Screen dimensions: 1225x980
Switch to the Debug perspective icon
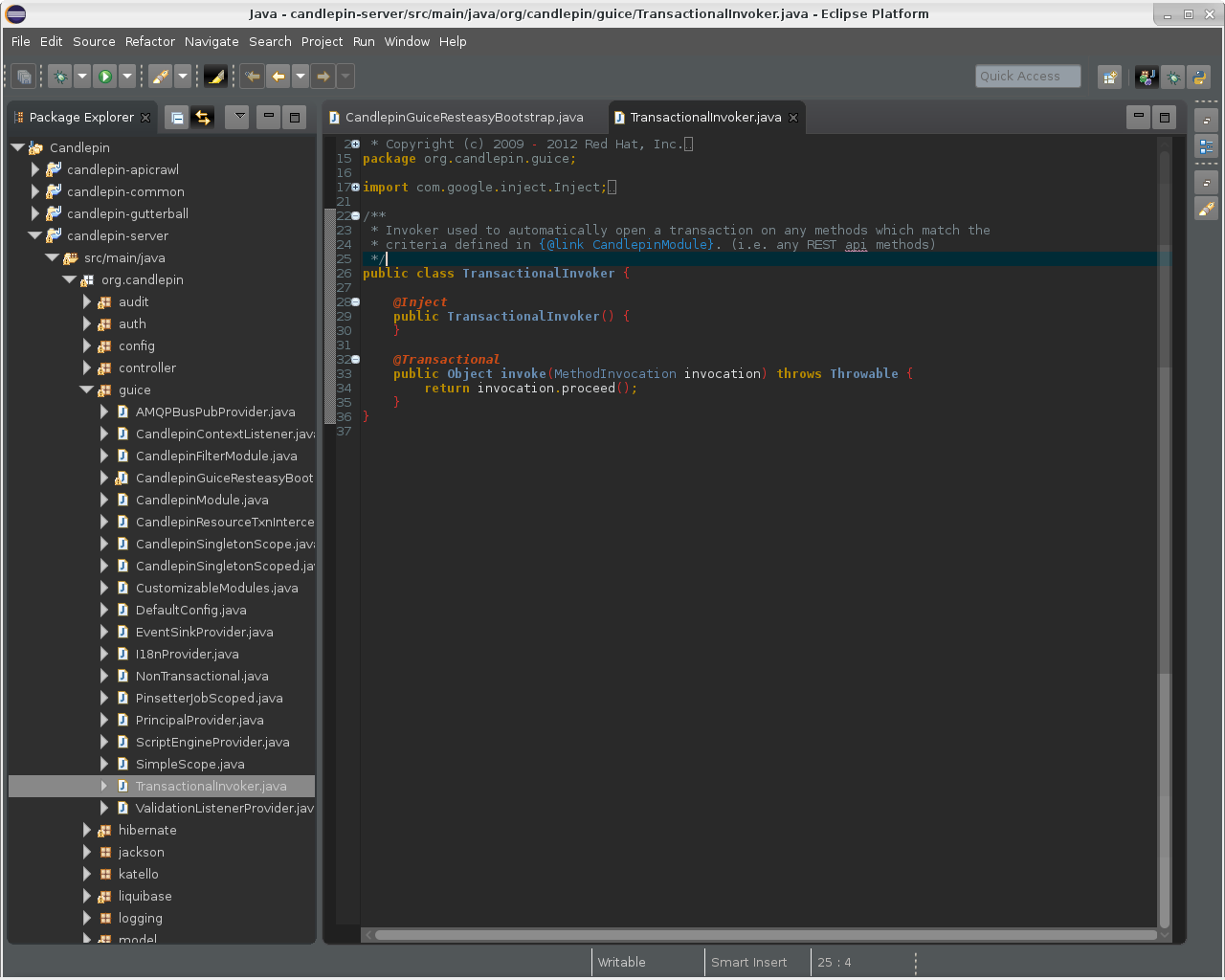[1173, 78]
